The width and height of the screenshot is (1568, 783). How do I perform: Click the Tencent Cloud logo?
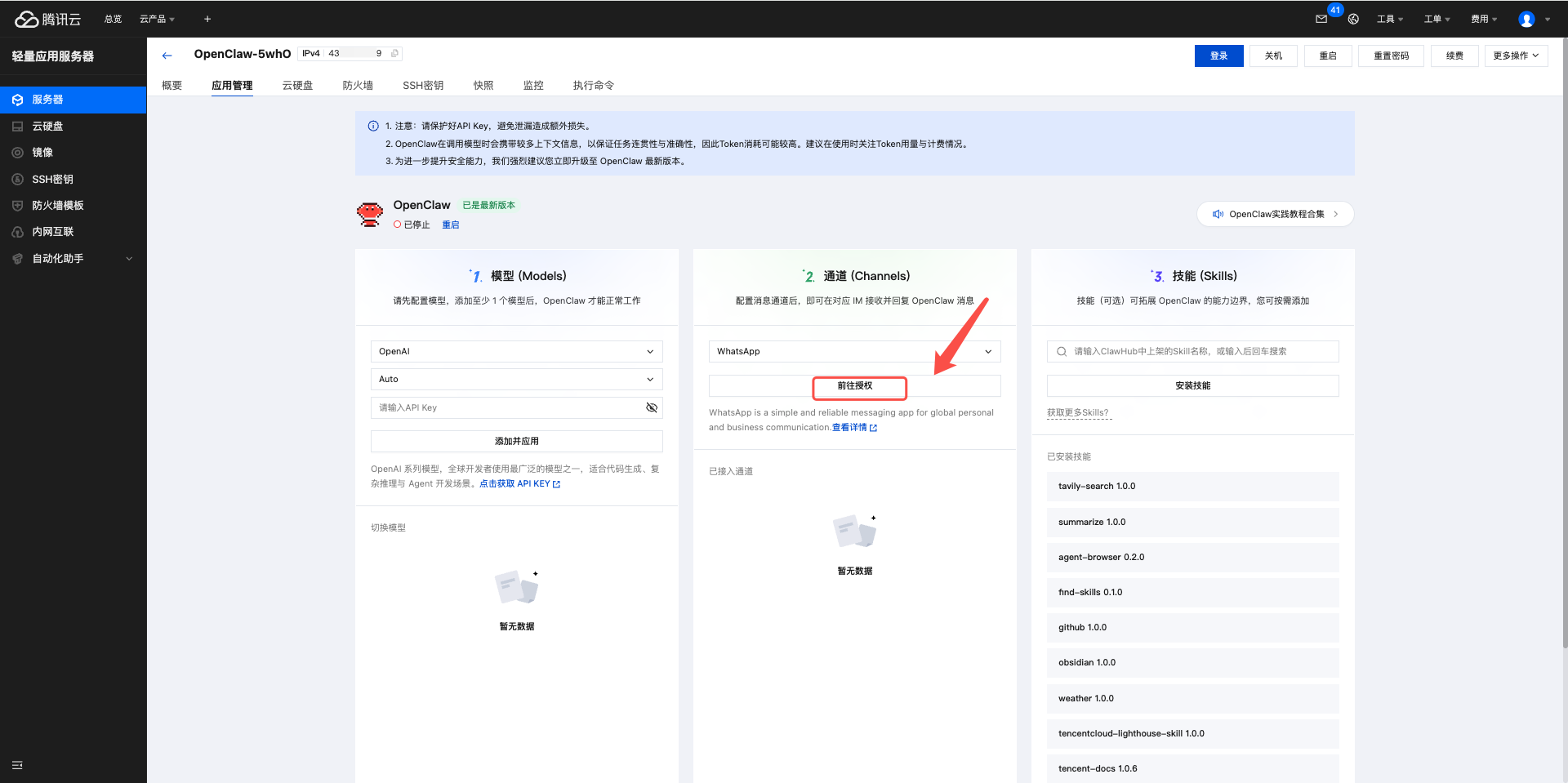point(48,19)
